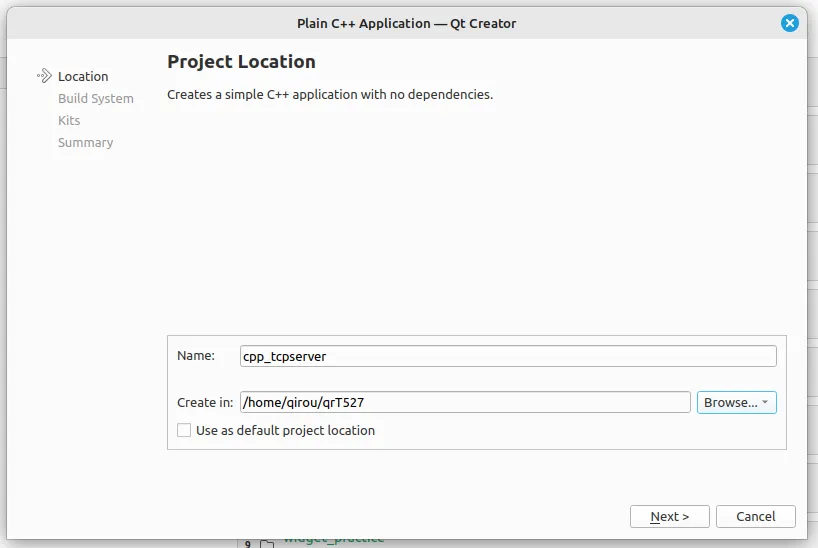Image resolution: width=818 pixels, height=548 pixels.
Task: Proceed with the Next > button
Action: click(669, 516)
